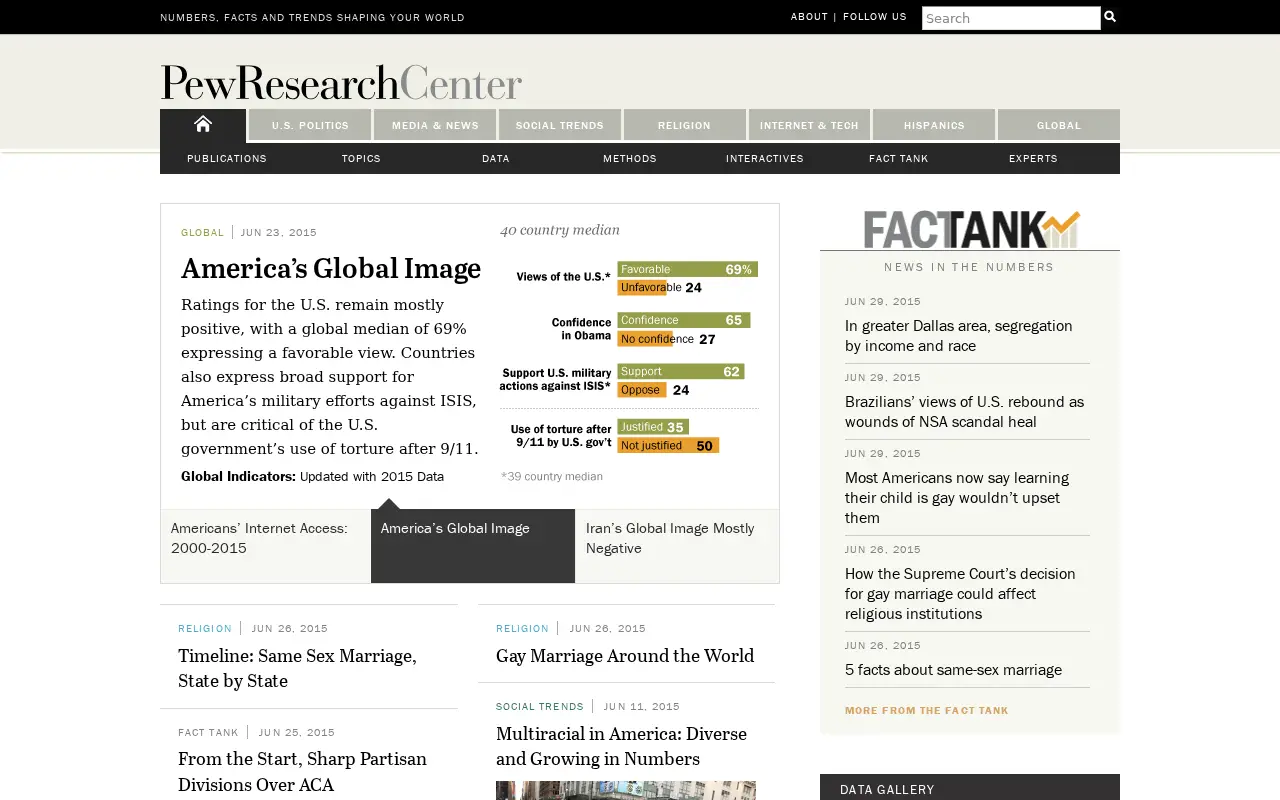The height and width of the screenshot is (800, 1280).
Task: Open 5 facts about same-sex marriage
Action: pyautogui.click(x=953, y=670)
